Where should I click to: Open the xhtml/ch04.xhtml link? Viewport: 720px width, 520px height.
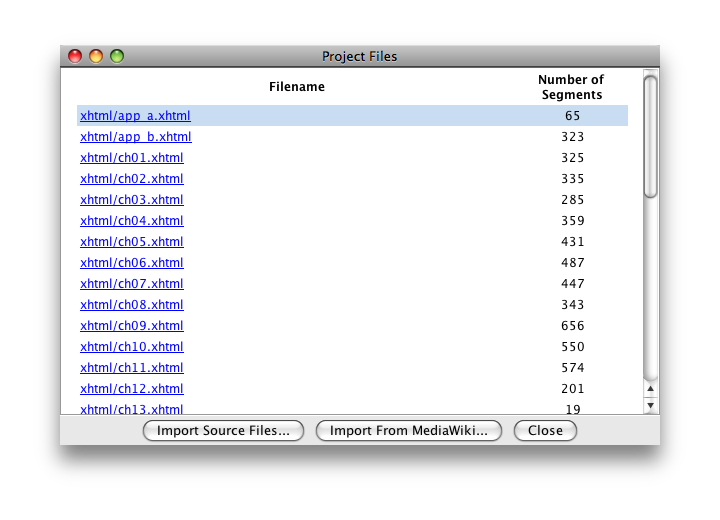(132, 221)
